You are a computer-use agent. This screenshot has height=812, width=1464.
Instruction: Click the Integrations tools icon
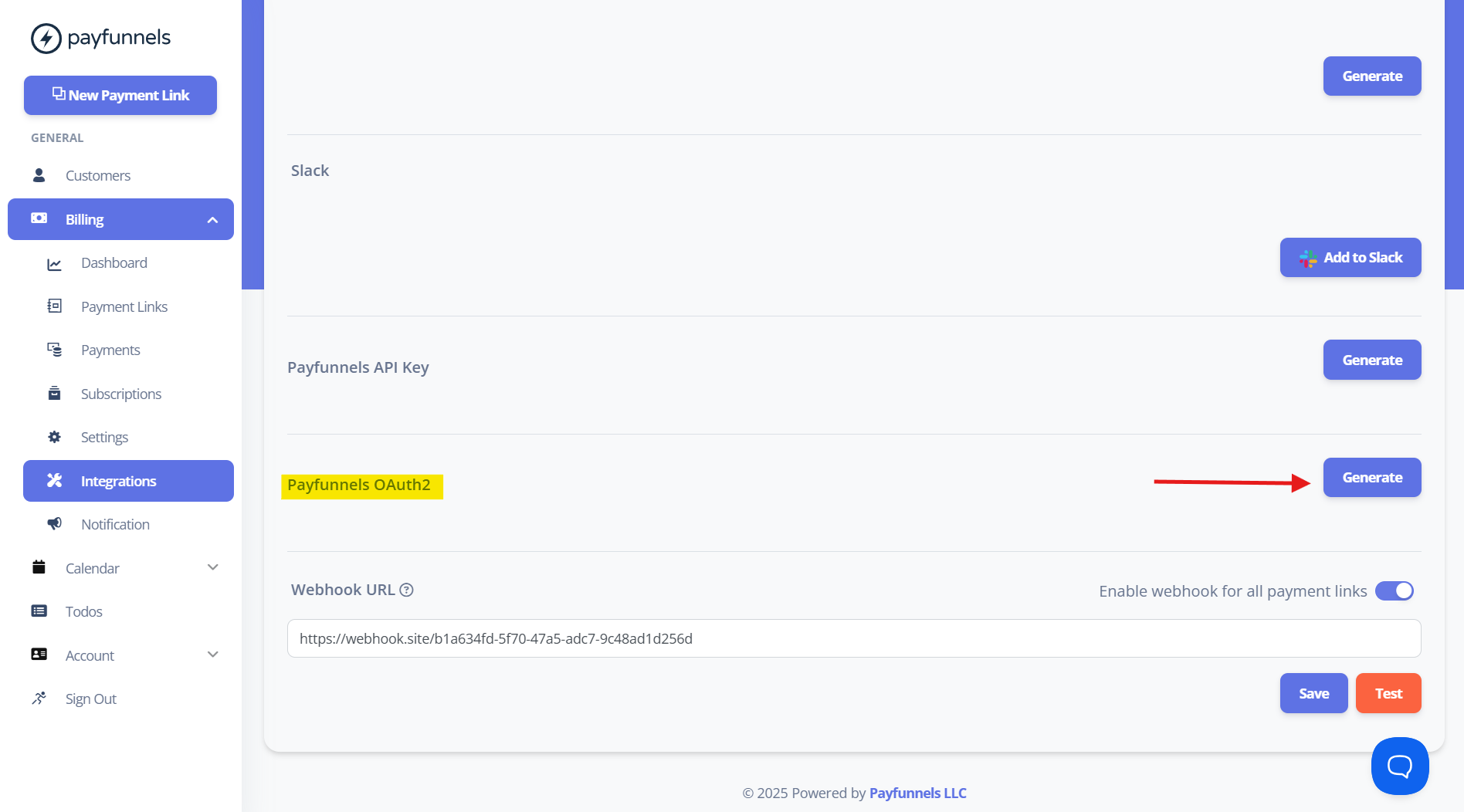click(x=54, y=480)
